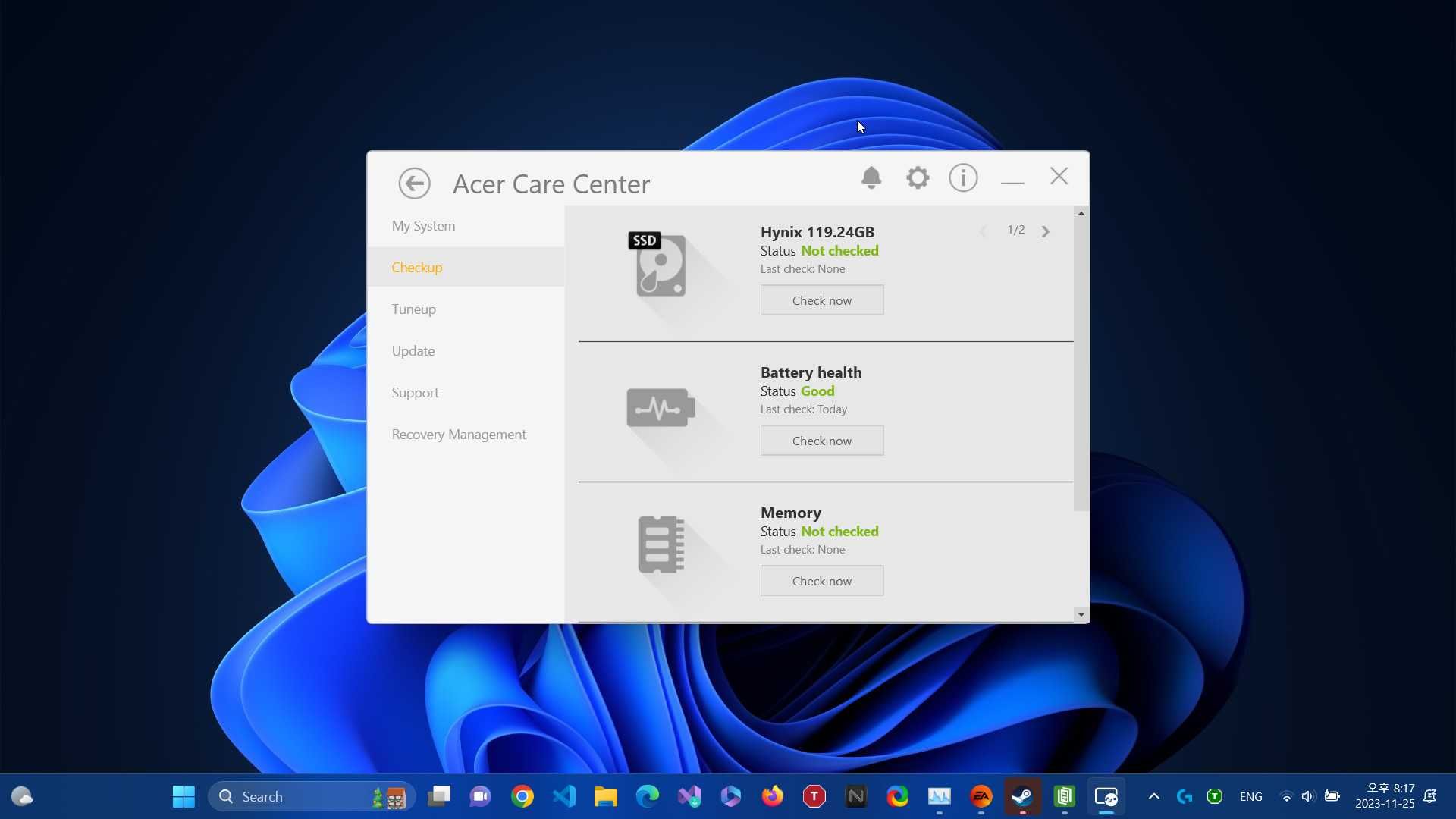Open Task View on the taskbar
1456x819 pixels.
439,796
